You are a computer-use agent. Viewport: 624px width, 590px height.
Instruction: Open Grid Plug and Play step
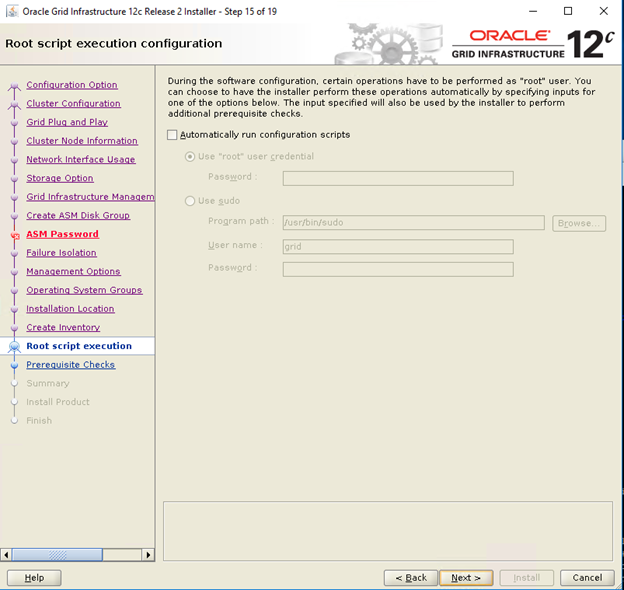click(67, 122)
